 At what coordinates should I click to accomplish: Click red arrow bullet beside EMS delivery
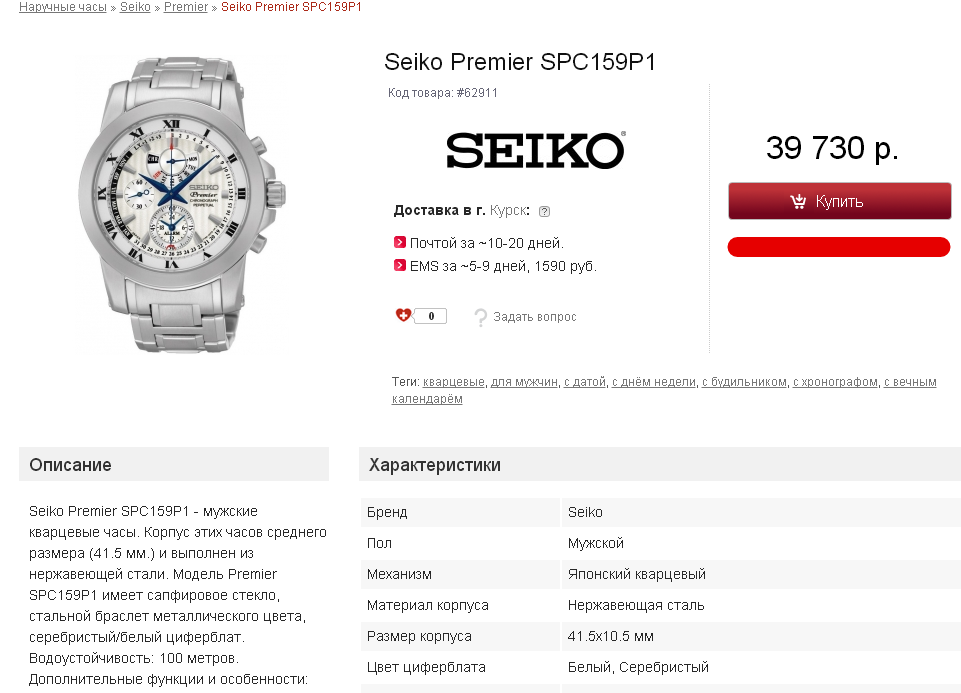click(x=400, y=266)
